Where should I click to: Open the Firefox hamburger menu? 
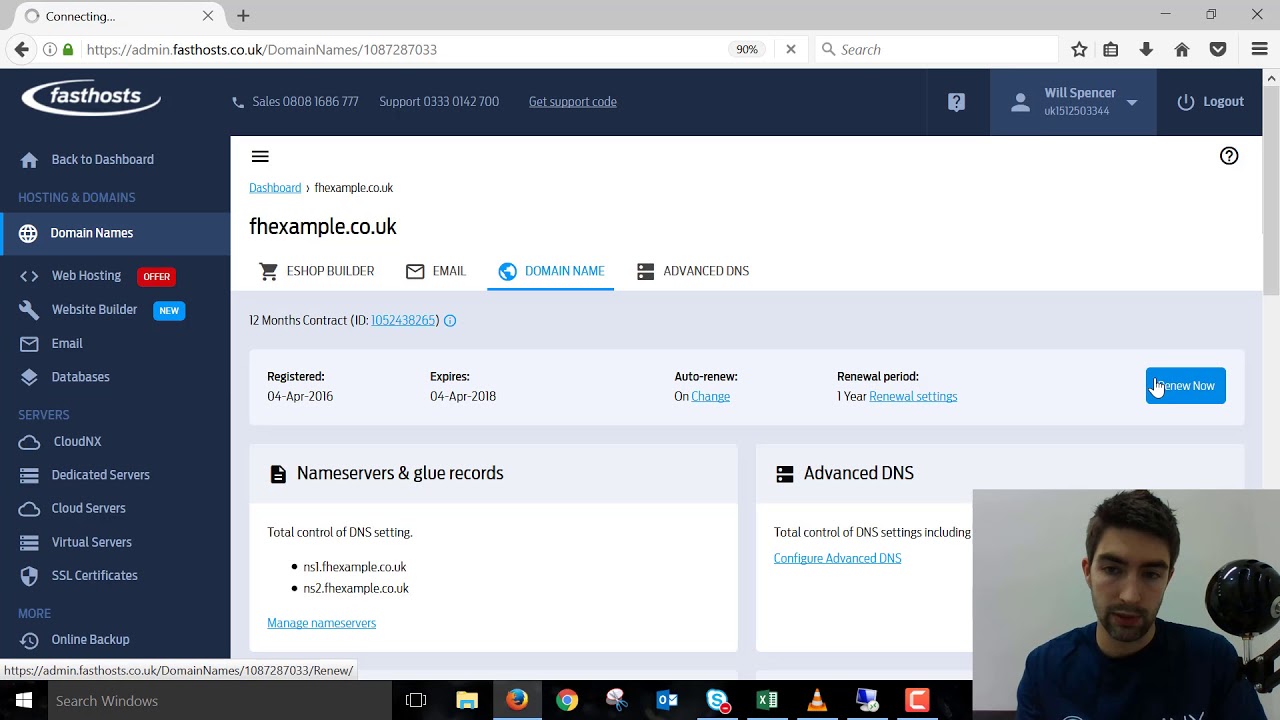1260,49
